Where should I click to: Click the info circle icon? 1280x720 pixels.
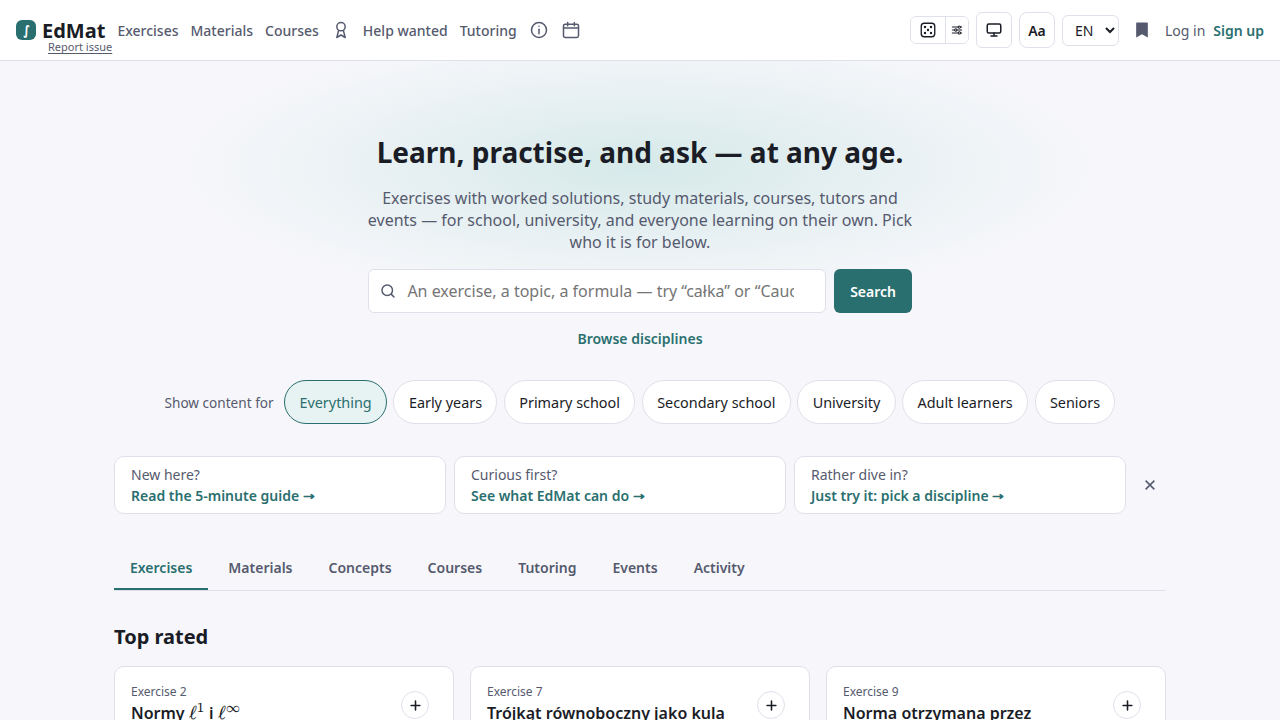539,30
